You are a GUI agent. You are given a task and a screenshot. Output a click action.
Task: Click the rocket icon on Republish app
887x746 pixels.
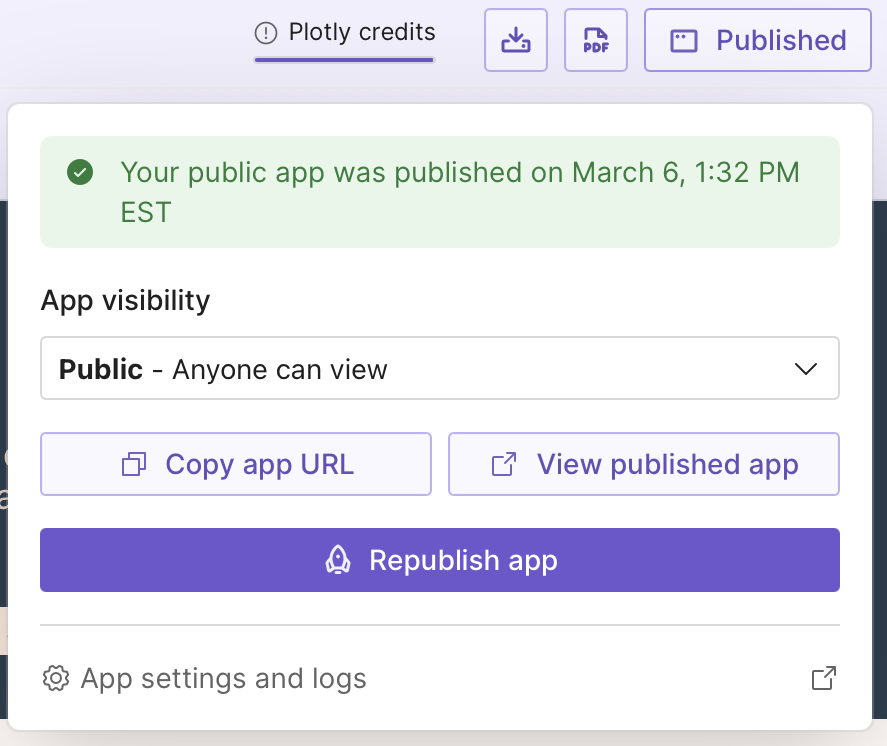pyautogui.click(x=338, y=560)
